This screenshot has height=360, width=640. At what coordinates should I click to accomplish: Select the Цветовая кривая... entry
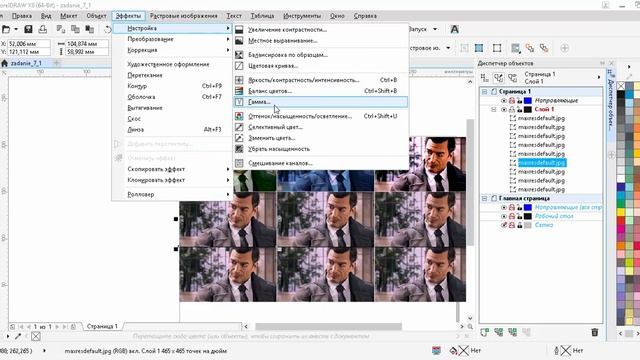coord(321,65)
